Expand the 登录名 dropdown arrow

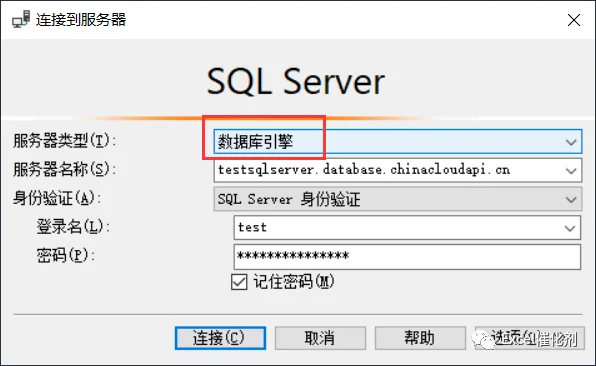point(569,228)
